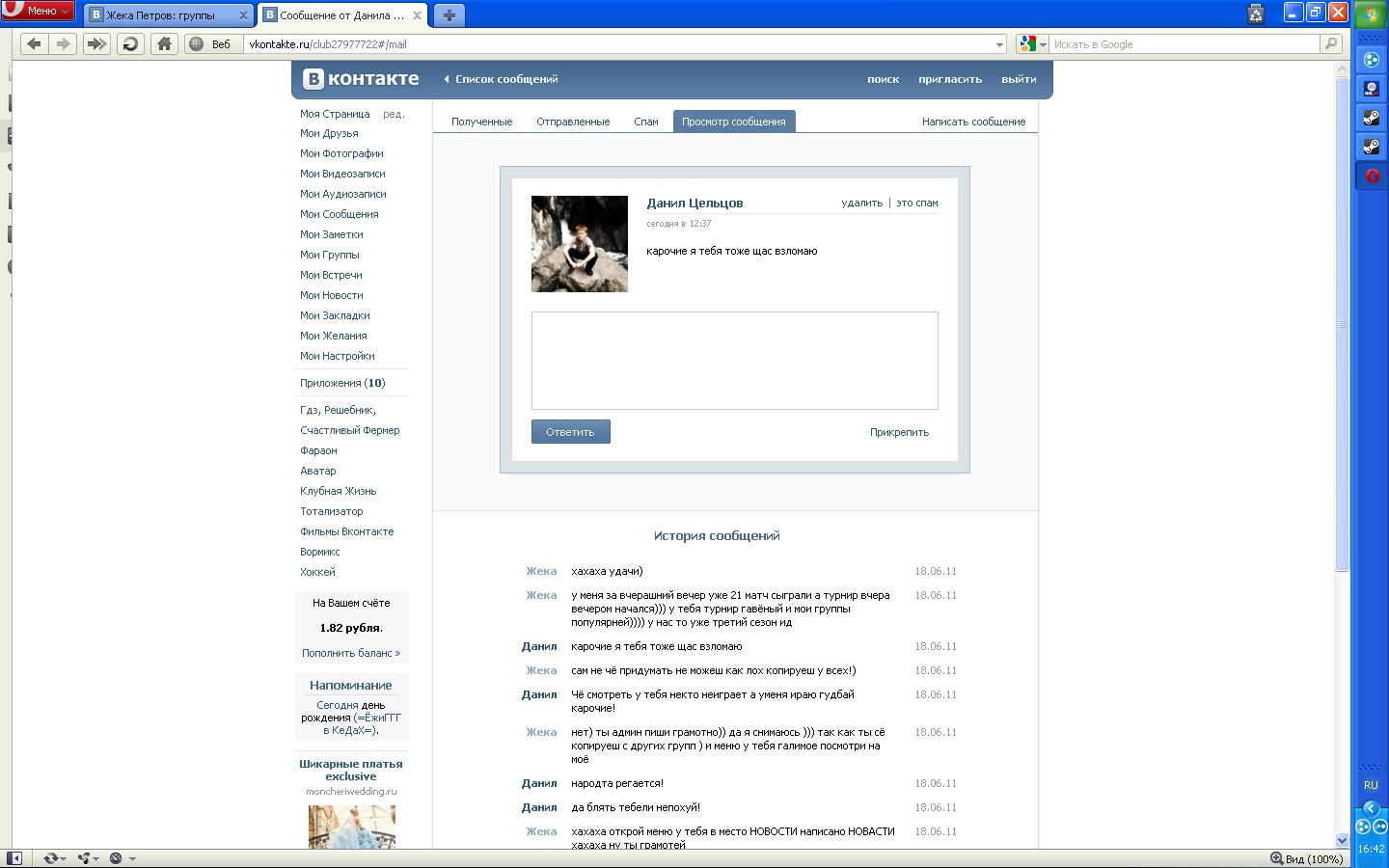Open Мои Фотографии in the sidebar
The height and width of the screenshot is (868, 1389).
(341, 153)
